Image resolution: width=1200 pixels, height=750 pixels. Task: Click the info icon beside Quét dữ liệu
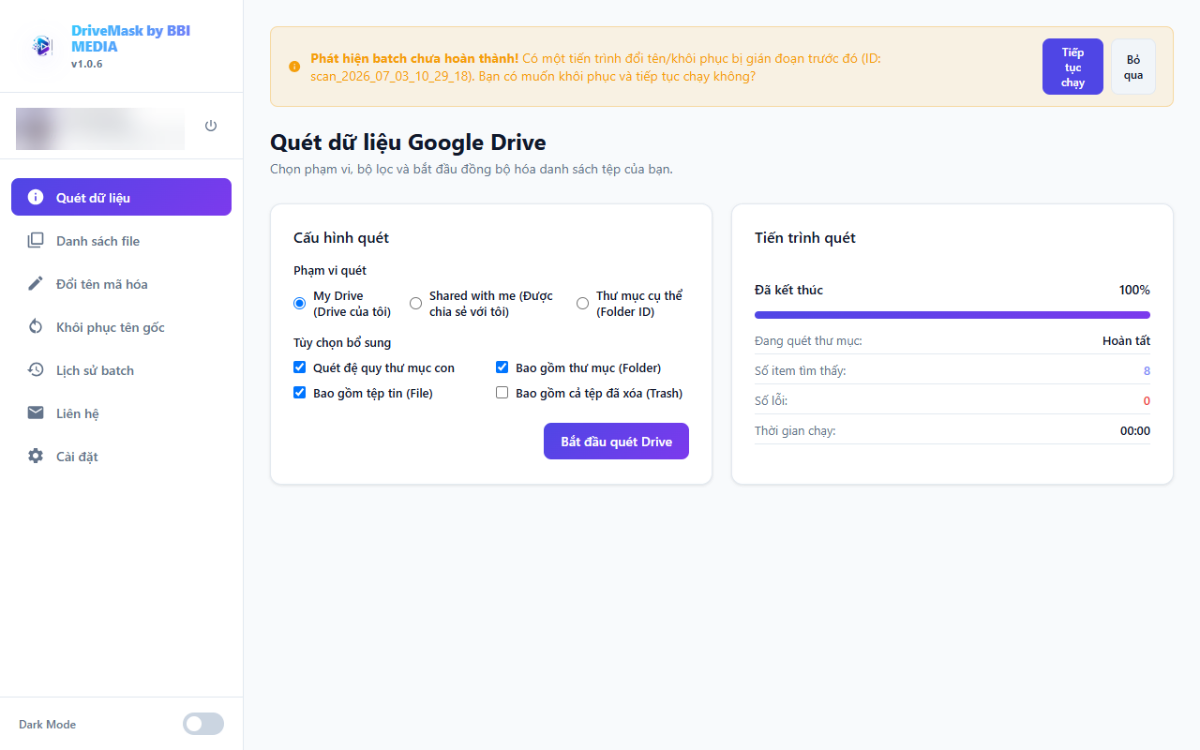click(36, 197)
